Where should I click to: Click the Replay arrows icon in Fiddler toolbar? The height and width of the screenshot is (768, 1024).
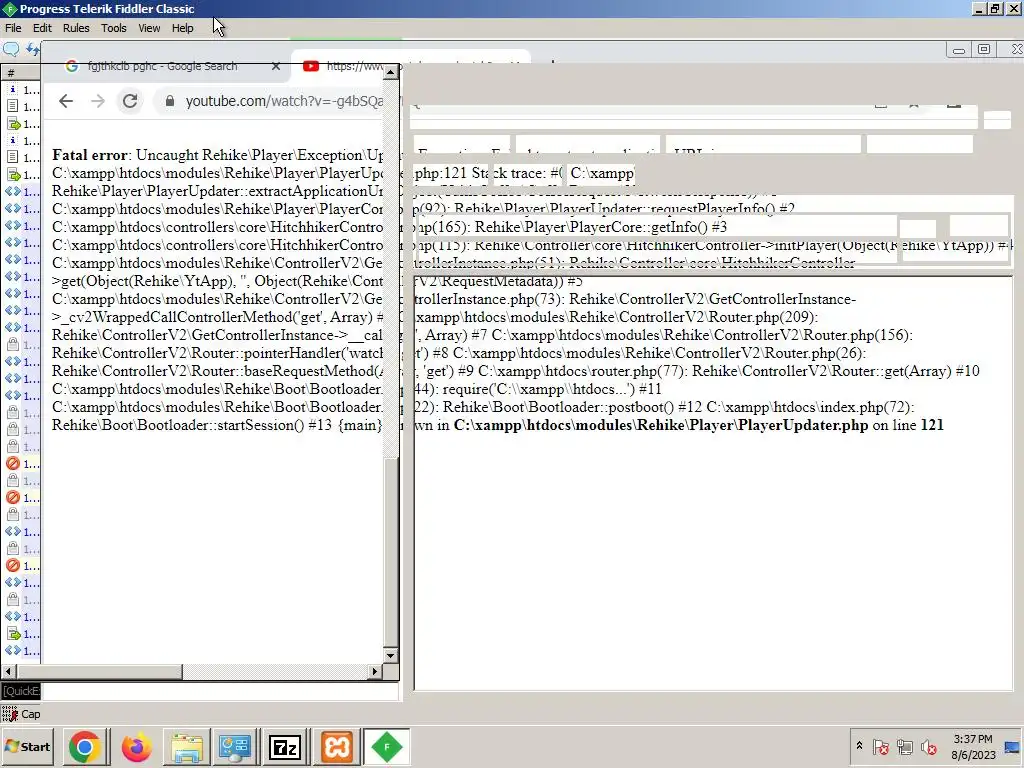[x=33, y=49]
